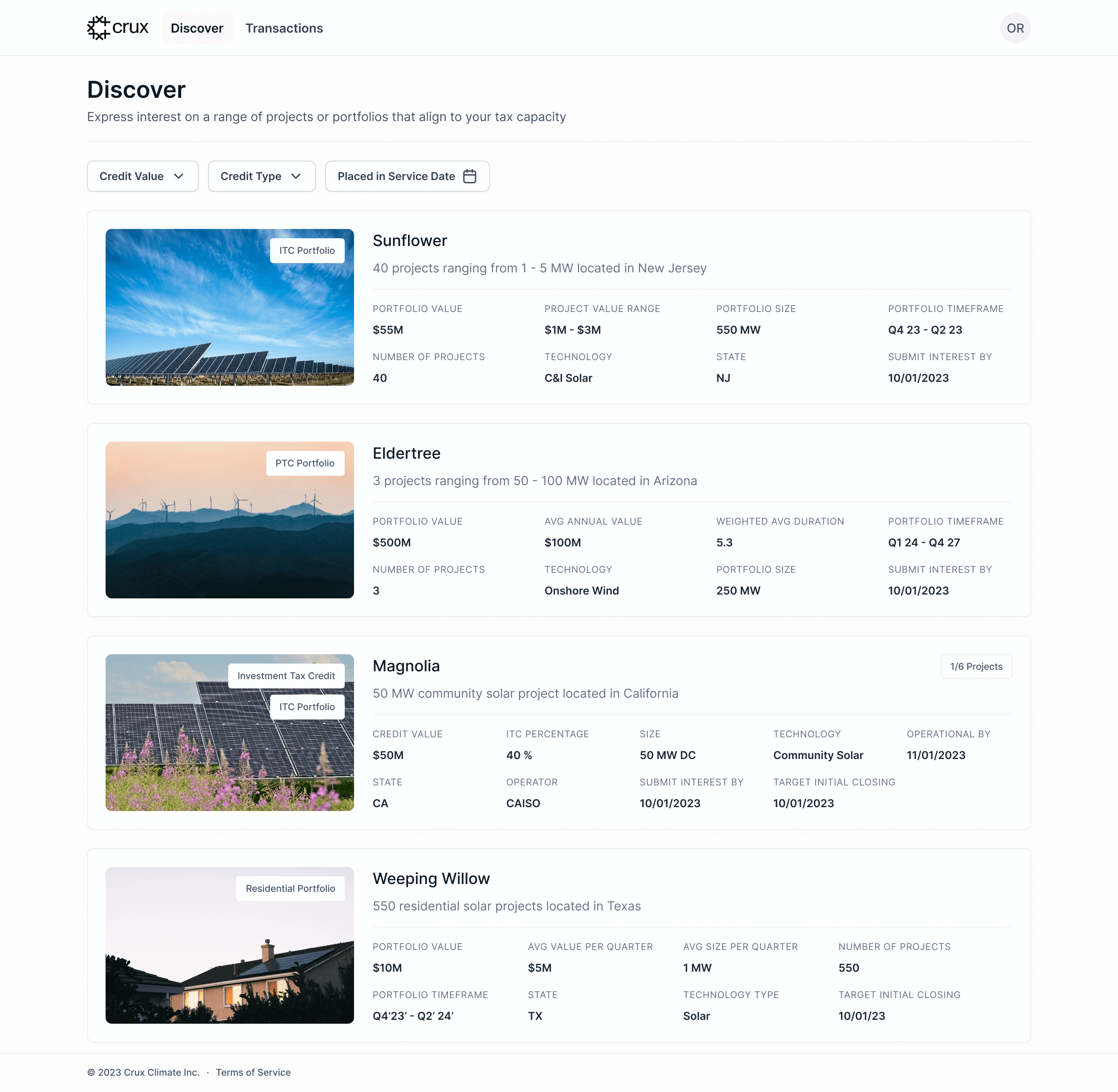Switch to the Transactions tab
The width and height of the screenshot is (1118, 1092).
tap(284, 28)
